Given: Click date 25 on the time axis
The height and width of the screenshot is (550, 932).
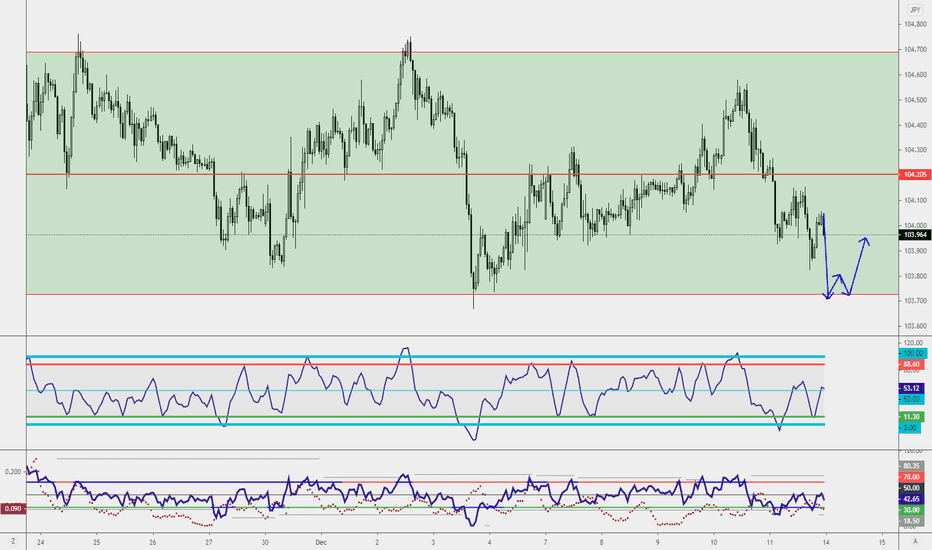Looking at the screenshot, I should tap(97, 542).
